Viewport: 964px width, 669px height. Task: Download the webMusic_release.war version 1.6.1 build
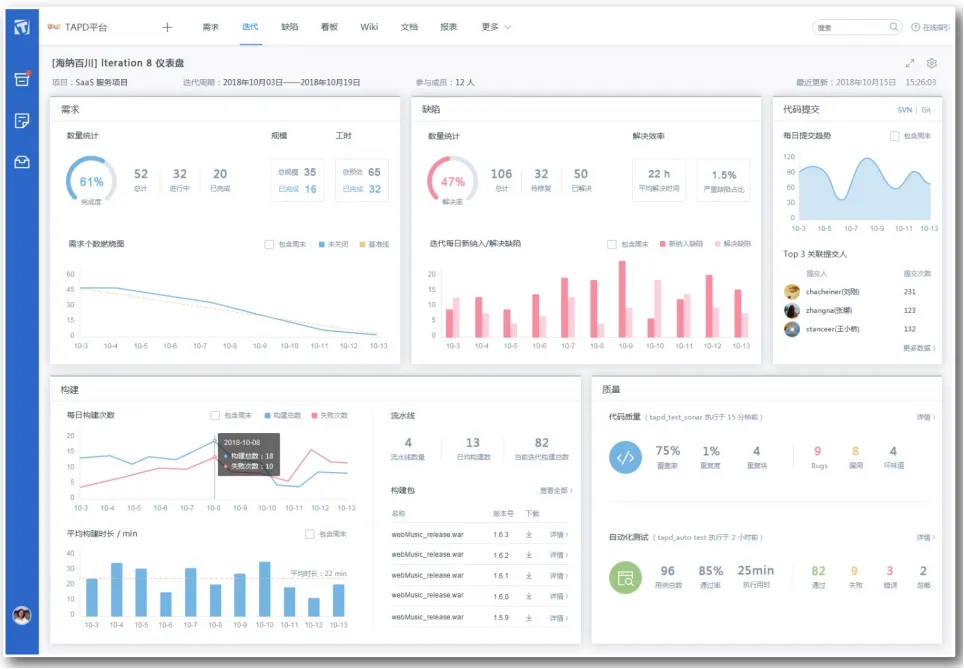[x=529, y=576]
